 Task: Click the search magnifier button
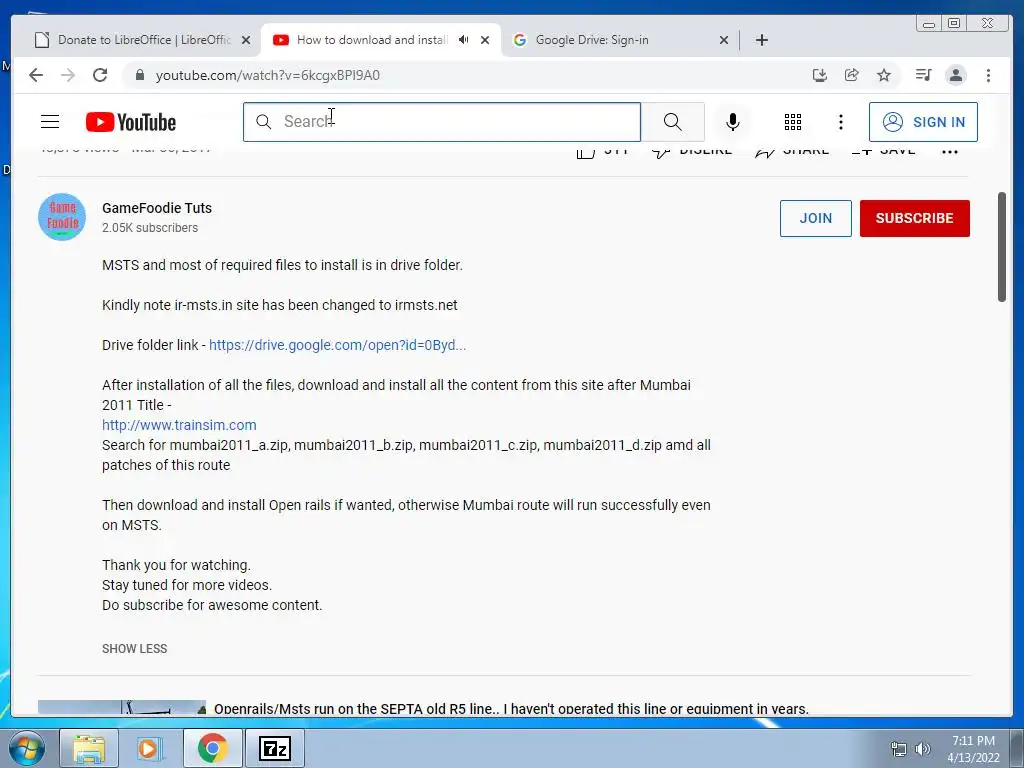pos(673,121)
